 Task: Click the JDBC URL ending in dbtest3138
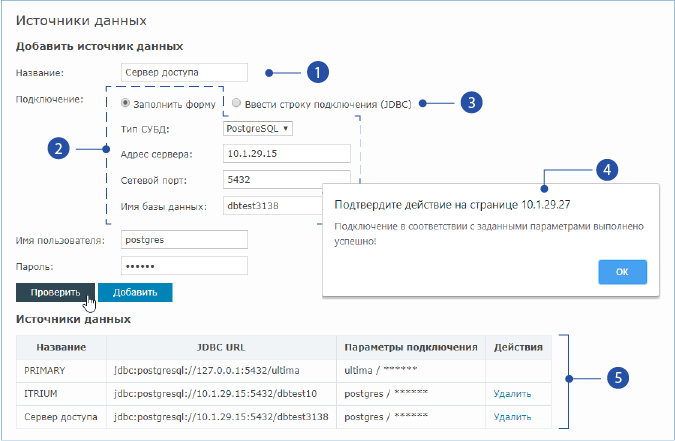pyautogui.click(x=221, y=417)
